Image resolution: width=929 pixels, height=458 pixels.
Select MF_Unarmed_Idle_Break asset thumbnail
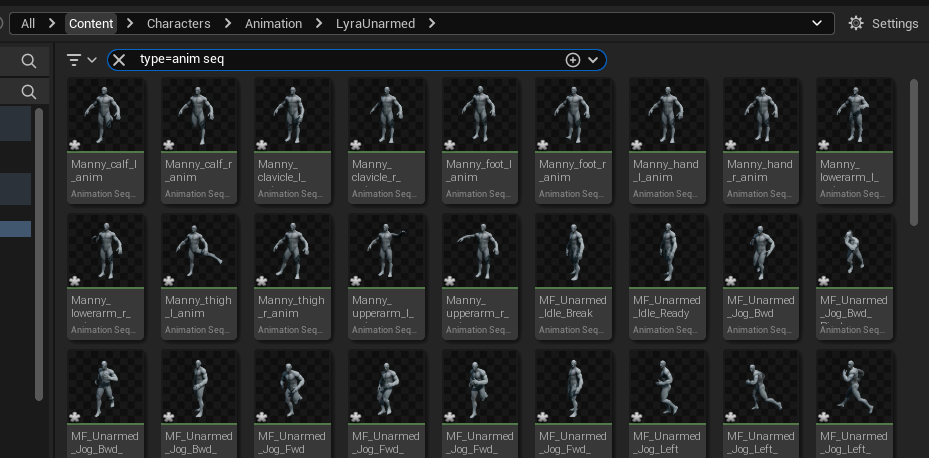tap(574, 251)
